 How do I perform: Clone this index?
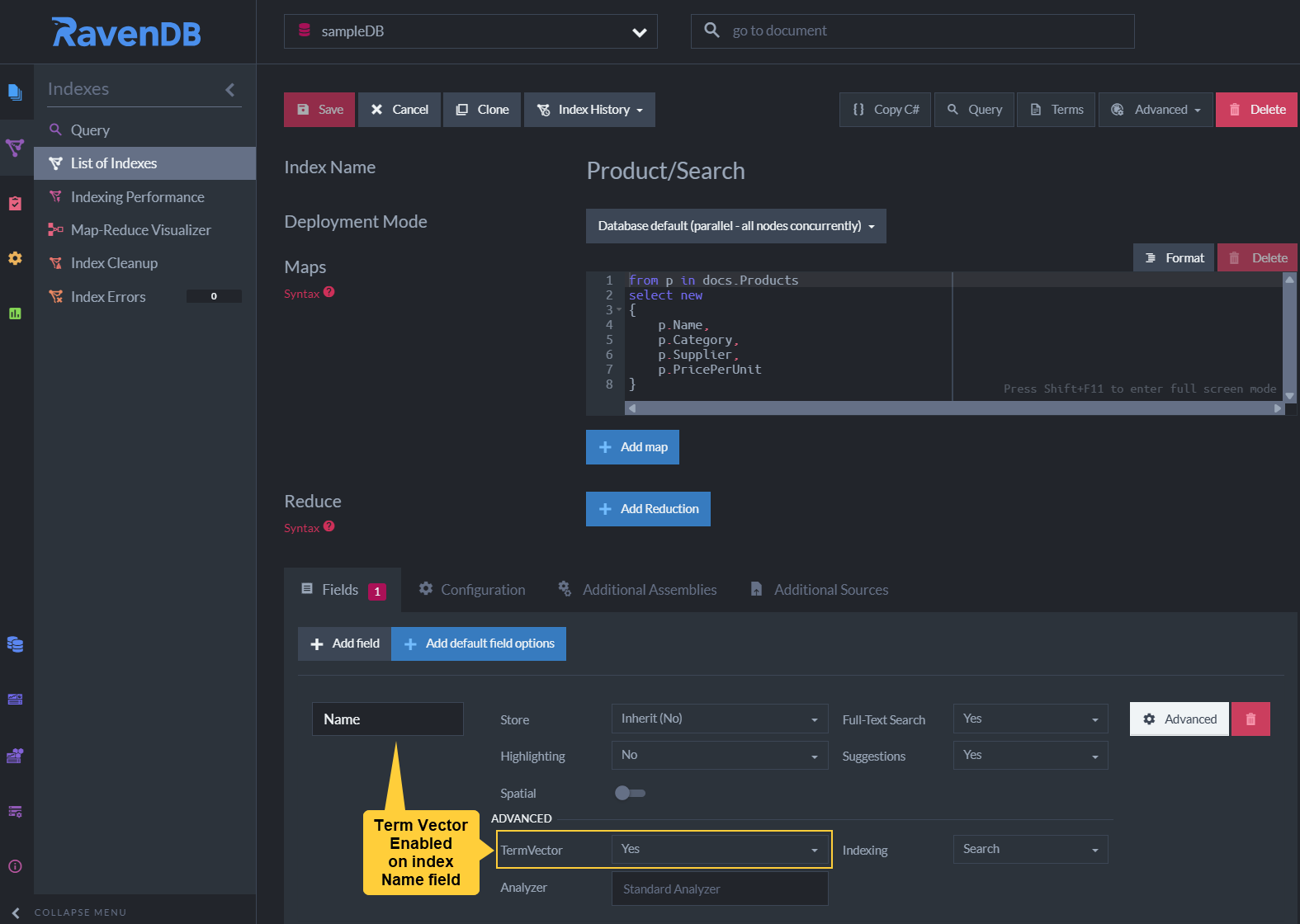pyautogui.click(x=482, y=110)
